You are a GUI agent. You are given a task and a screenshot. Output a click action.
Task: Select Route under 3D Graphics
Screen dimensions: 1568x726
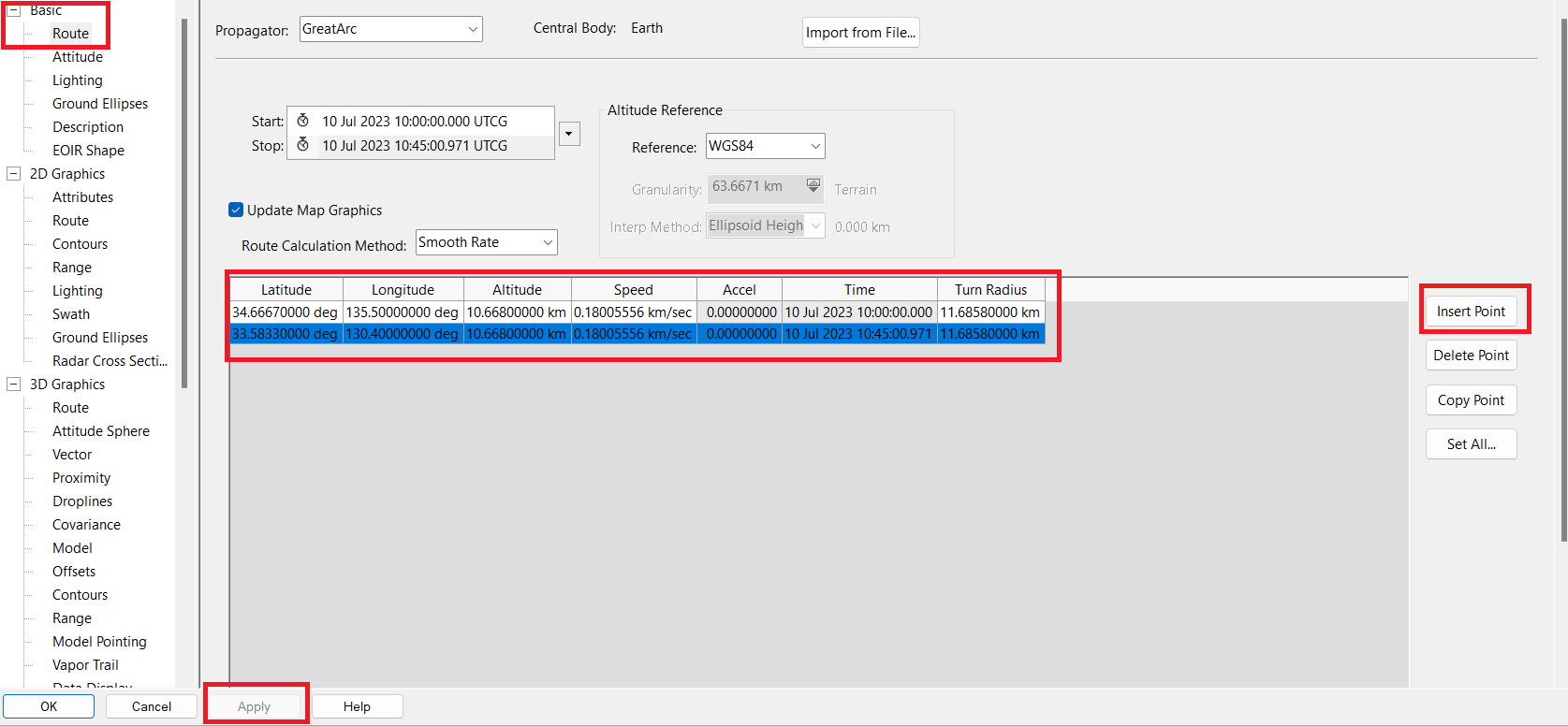pyautogui.click(x=70, y=408)
